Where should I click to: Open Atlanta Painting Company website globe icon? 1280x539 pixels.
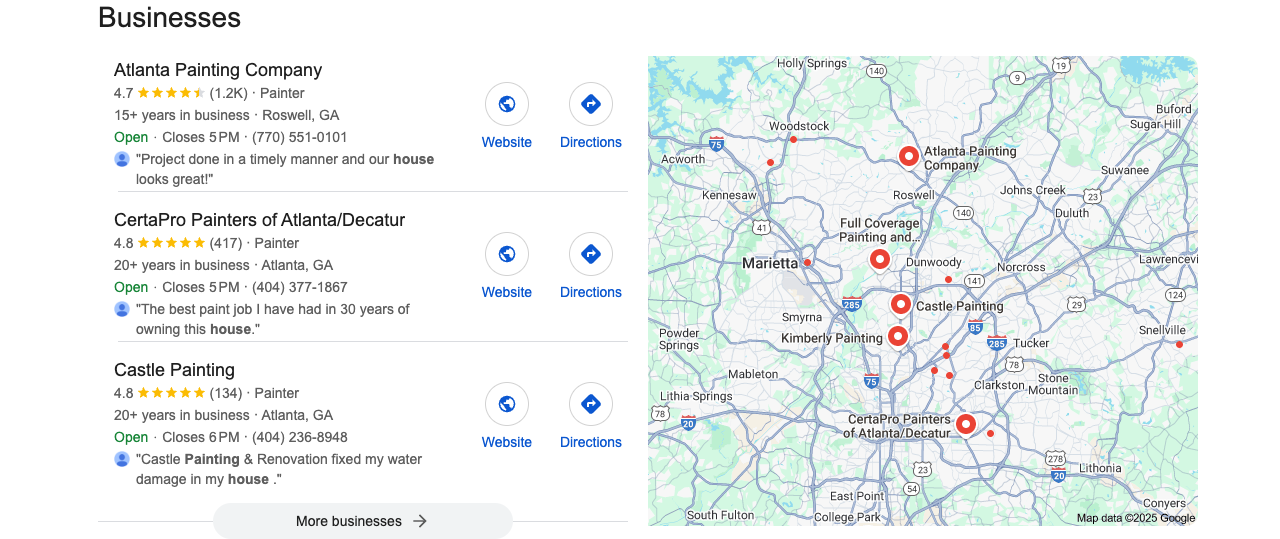click(x=507, y=104)
